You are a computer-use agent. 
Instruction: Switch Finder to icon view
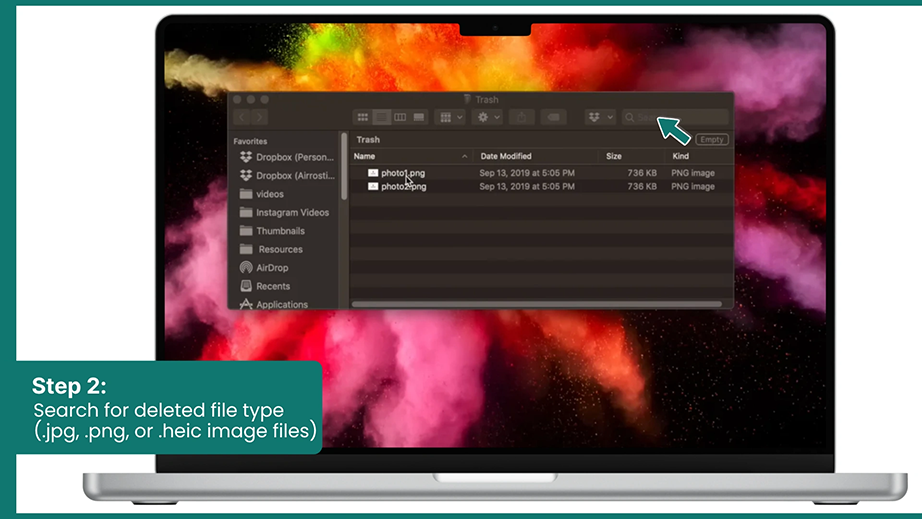[x=363, y=117]
